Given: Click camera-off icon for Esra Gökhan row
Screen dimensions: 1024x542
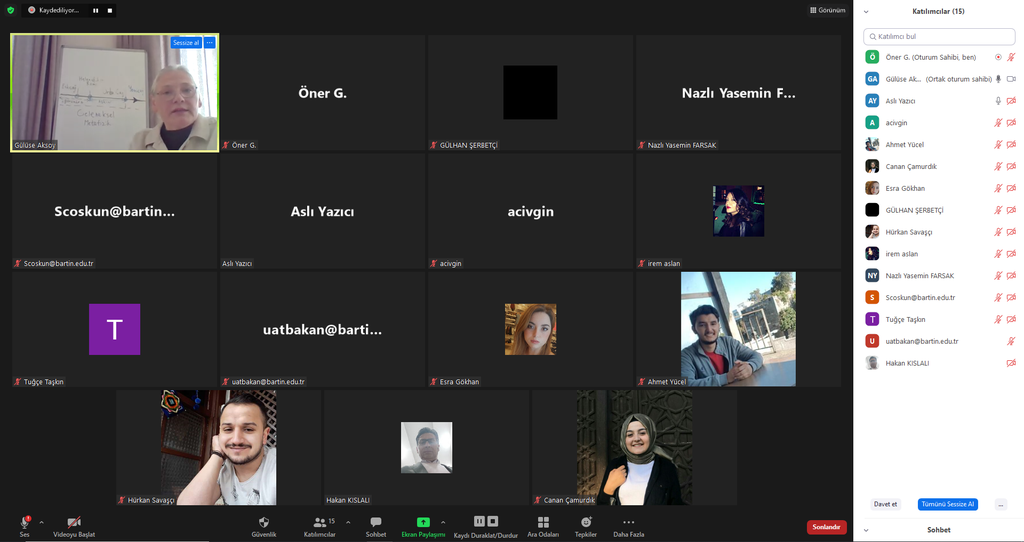Looking at the screenshot, I should click(1011, 189).
